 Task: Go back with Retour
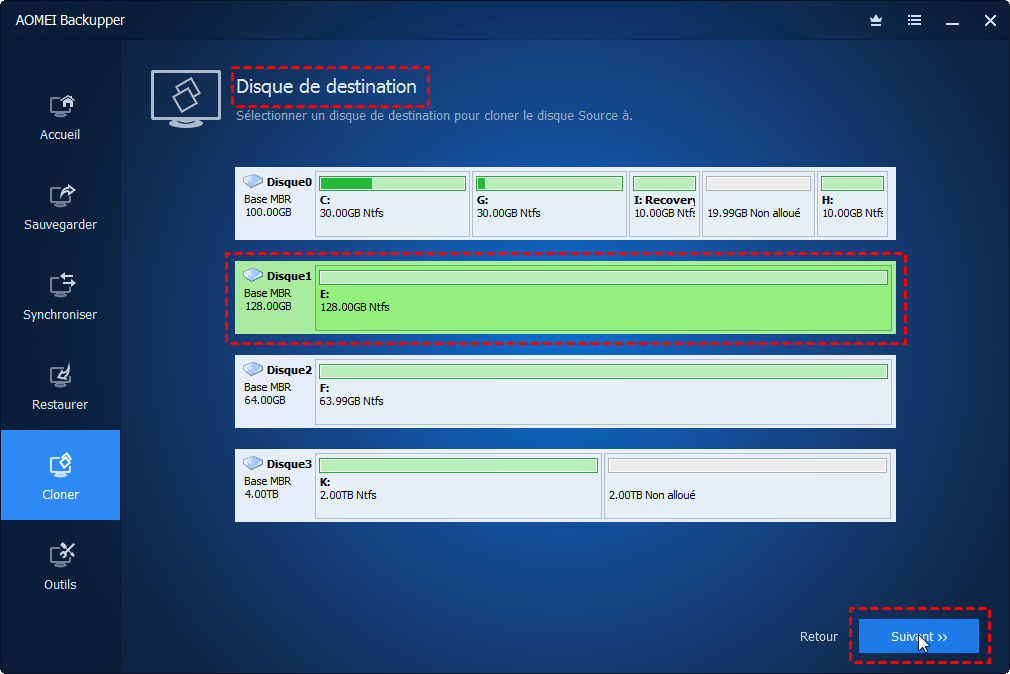tap(818, 636)
